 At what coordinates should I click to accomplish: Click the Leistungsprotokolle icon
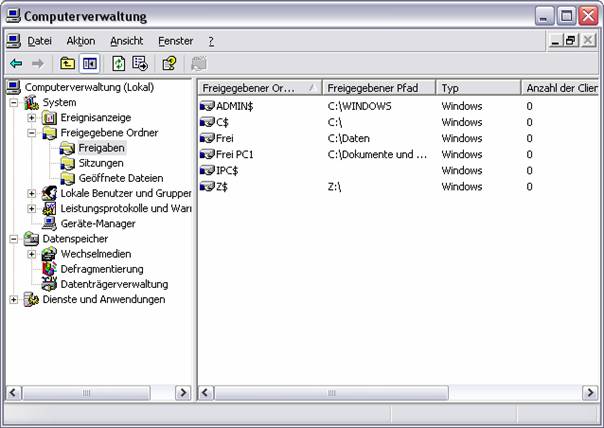[x=49, y=208]
